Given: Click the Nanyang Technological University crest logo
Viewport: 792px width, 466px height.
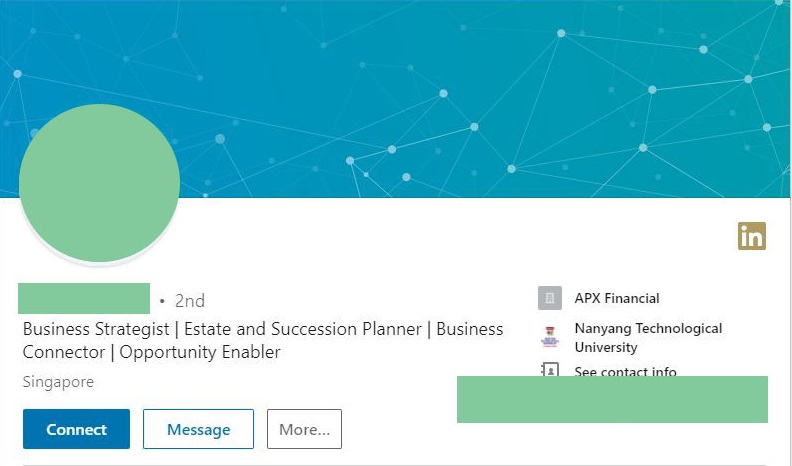Looking at the screenshot, I should [x=550, y=337].
